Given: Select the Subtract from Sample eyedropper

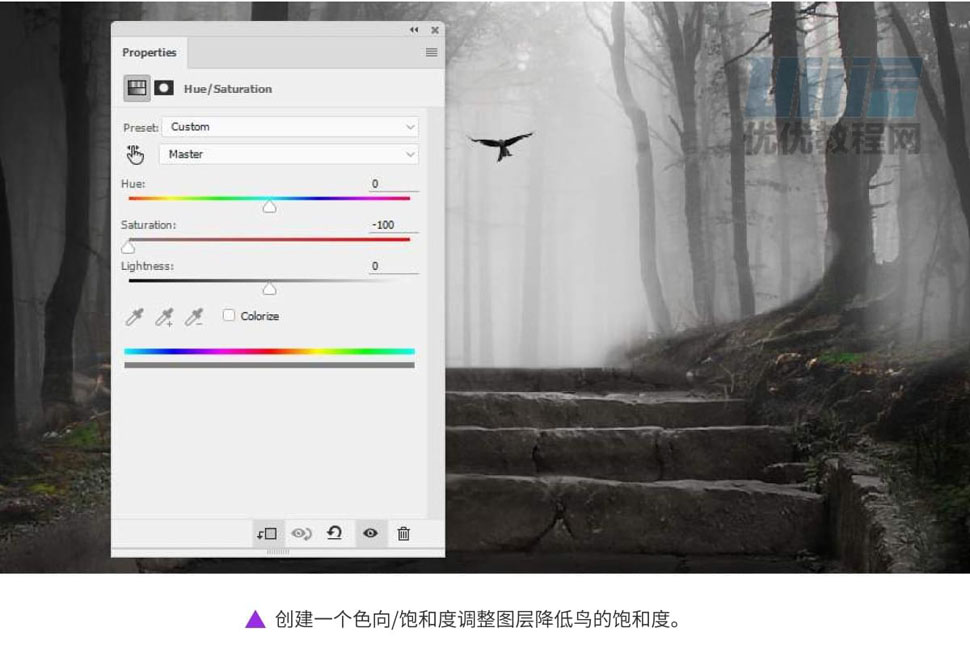Looking at the screenshot, I should [194, 317].
